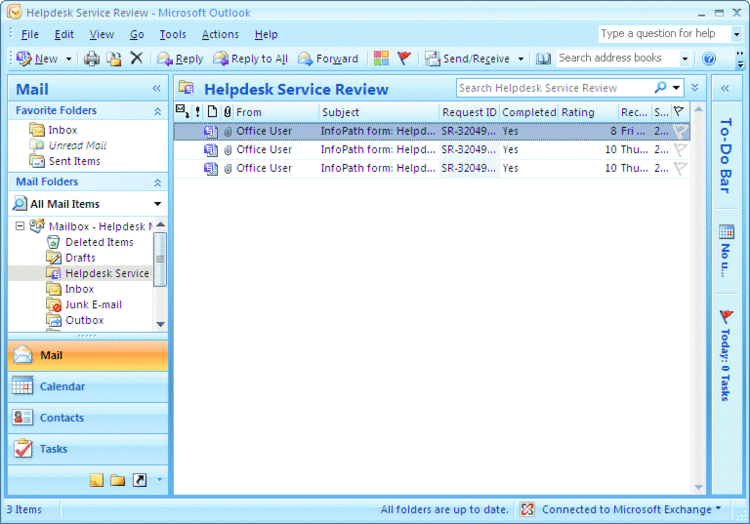Click Reply to All button
The width and height of the screenshot is (750, 524).
tap(250, 59)
